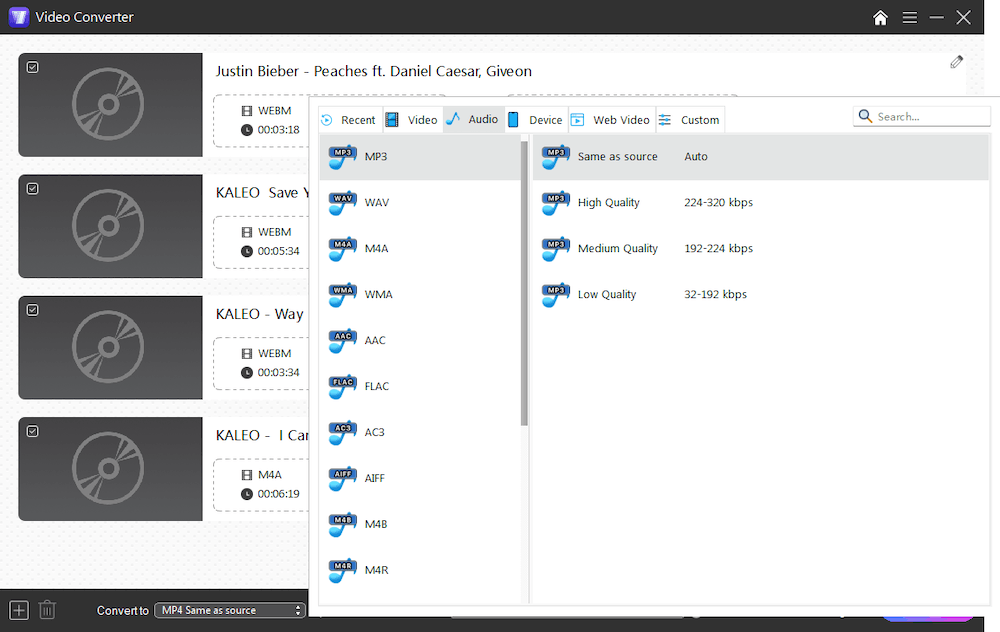Open the Convert to format dropdown

coord(230,610)
